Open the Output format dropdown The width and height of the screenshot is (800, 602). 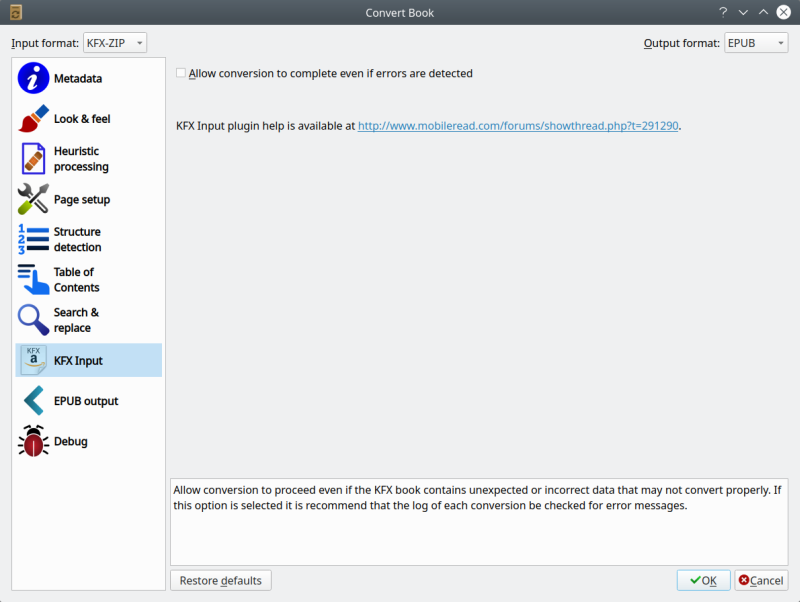(756, 43)
